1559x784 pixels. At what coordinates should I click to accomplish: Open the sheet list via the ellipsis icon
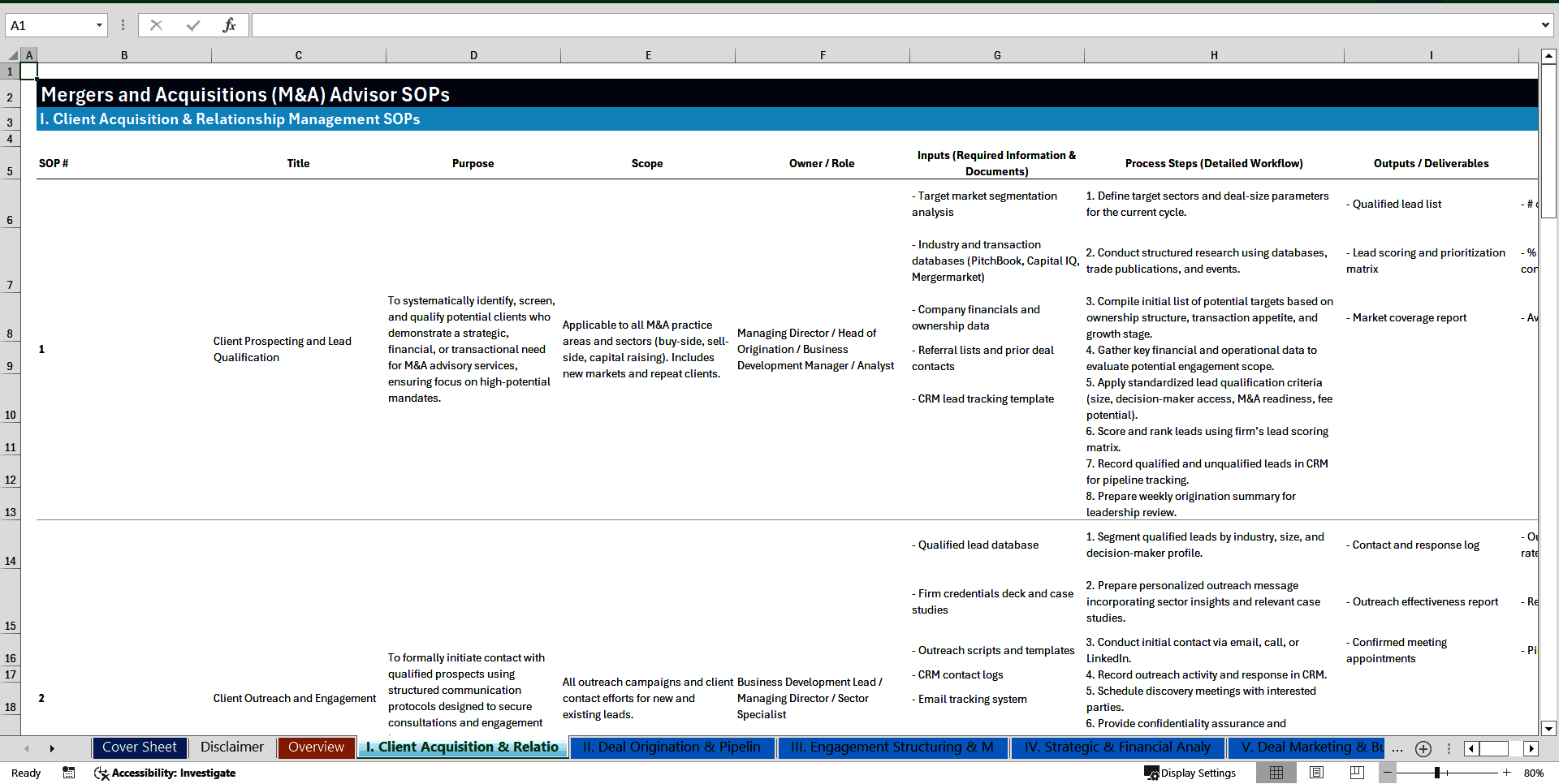pos(1397,748)
